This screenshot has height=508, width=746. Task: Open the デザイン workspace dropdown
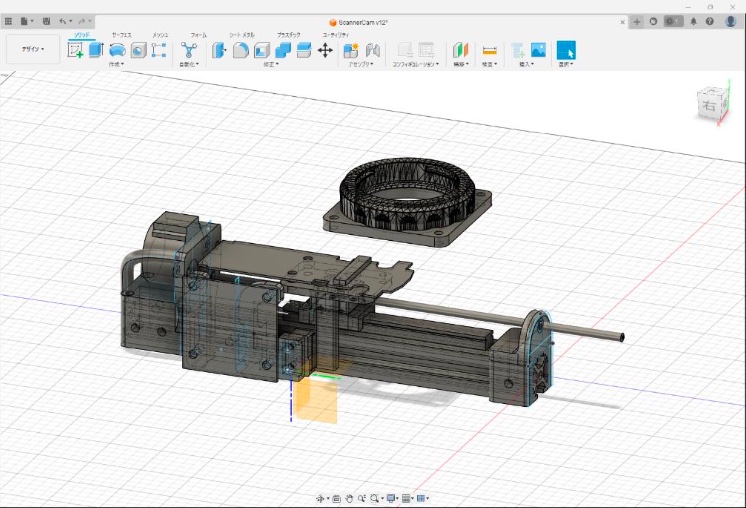tap(32, 49)
